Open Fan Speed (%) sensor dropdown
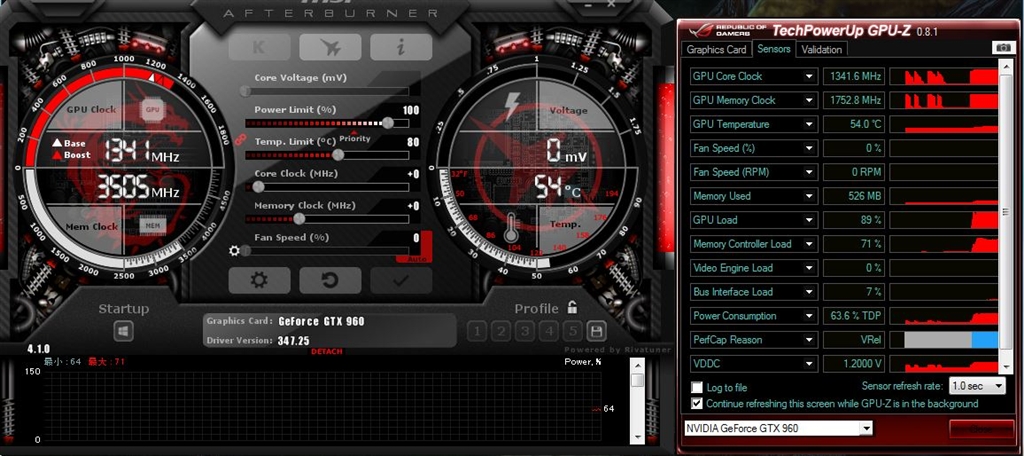Viewport: 1024px width, 456px height. [x=809, y=148]
